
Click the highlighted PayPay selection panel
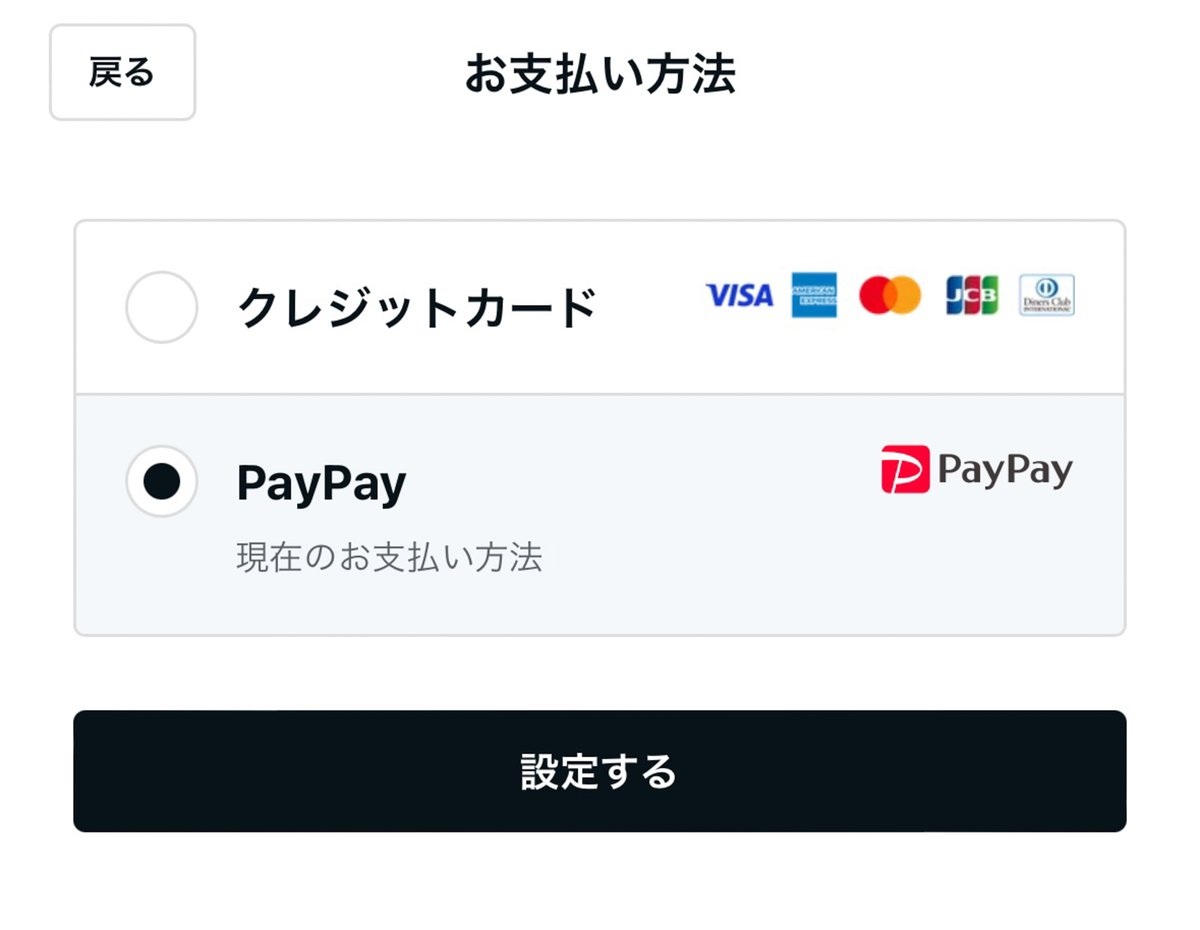coord(600,512)
